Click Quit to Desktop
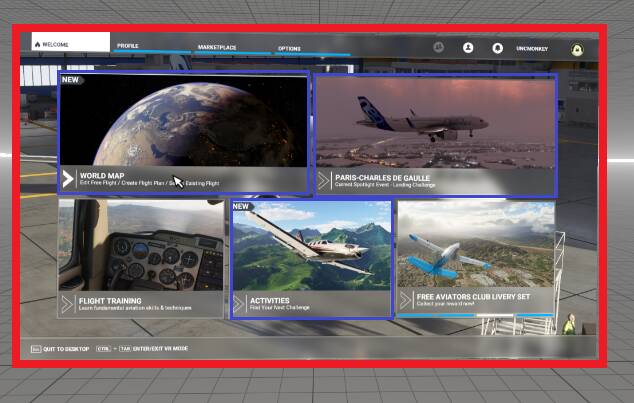The image size is (634, 403). coord(66,349)
